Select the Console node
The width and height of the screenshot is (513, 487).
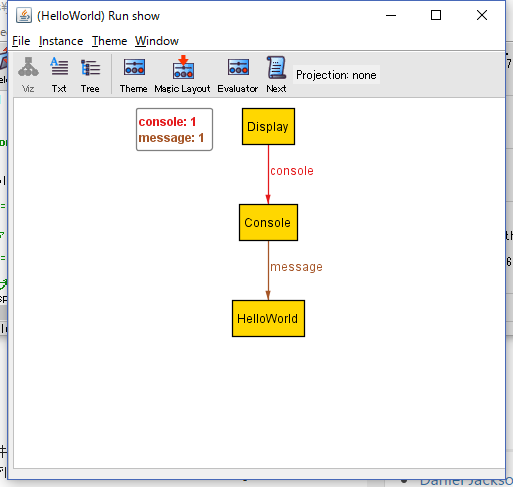pos(268,223)
